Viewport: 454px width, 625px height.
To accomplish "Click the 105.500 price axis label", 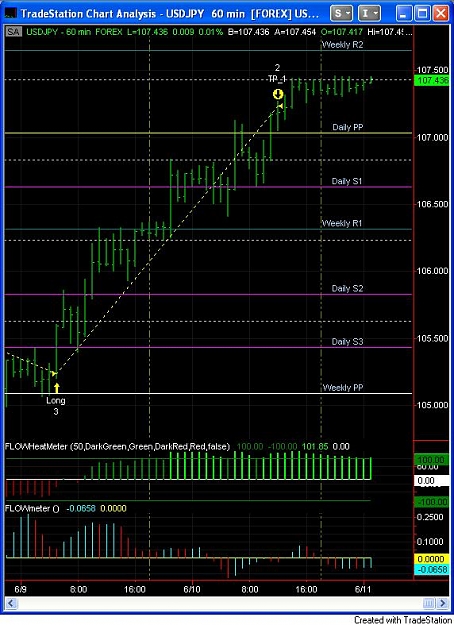I will point(432,338).
